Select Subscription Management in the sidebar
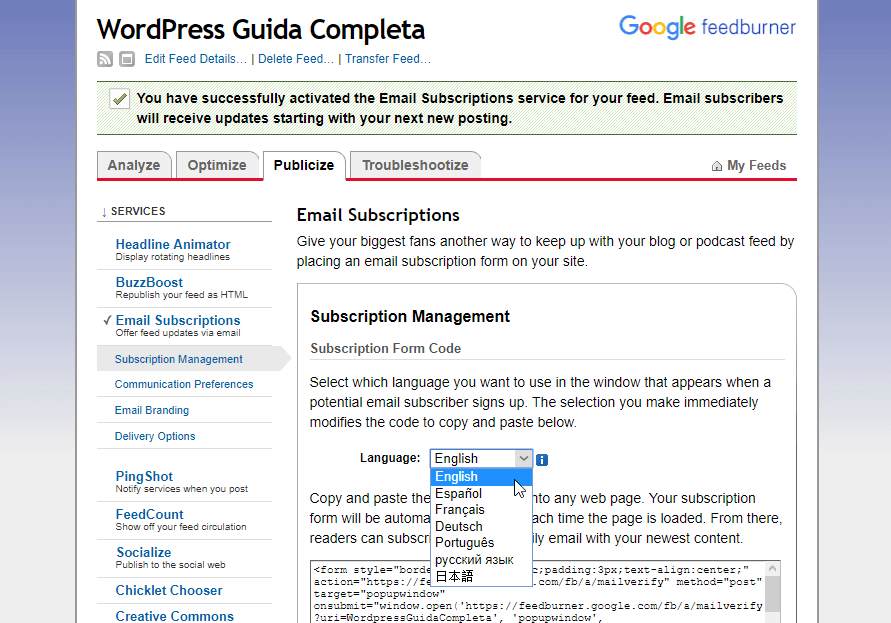 [178, 359]
